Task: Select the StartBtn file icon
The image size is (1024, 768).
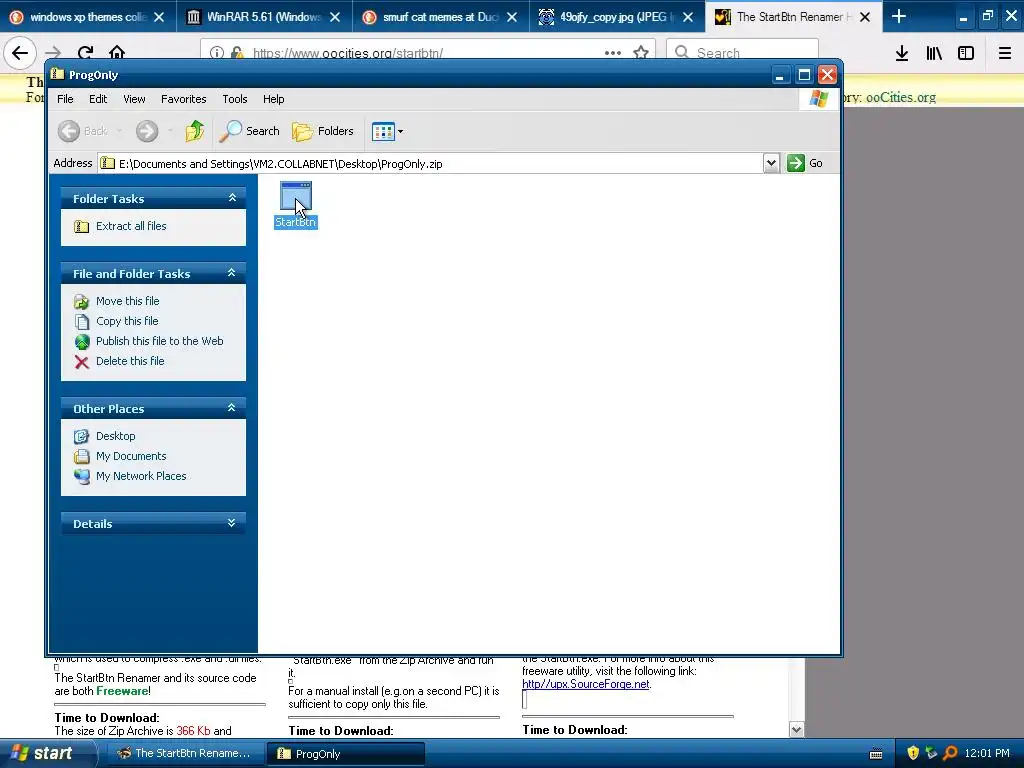Action: [296, 198]
